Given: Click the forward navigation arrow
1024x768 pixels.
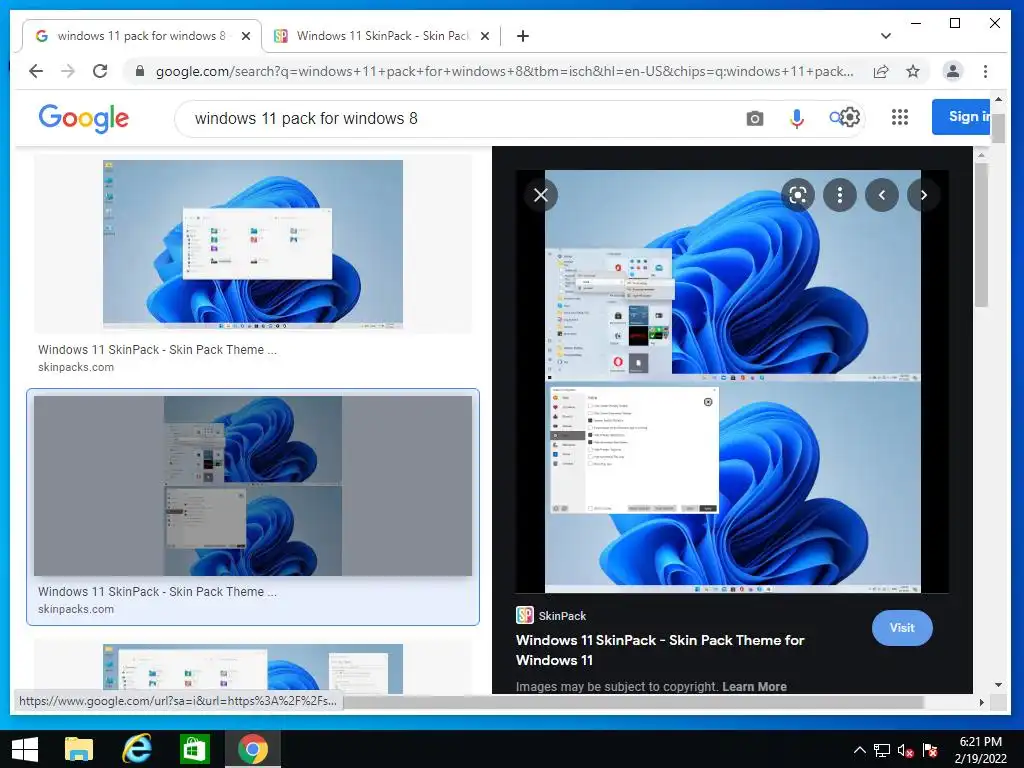Looking at the screenshot, I should coord(68,71).
